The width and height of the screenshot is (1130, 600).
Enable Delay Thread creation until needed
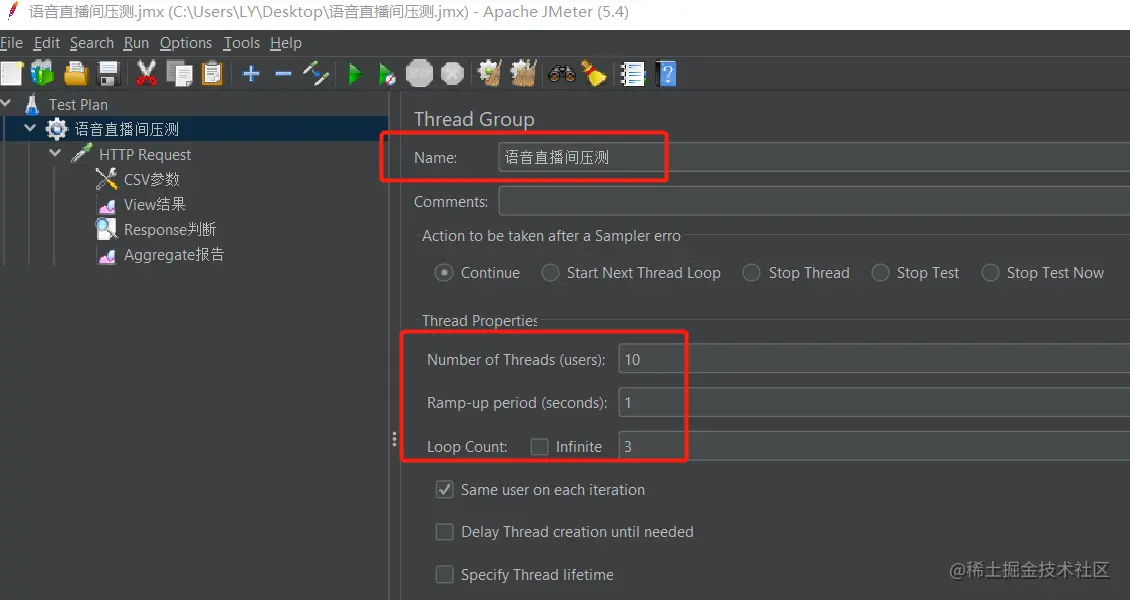point(445,532)
